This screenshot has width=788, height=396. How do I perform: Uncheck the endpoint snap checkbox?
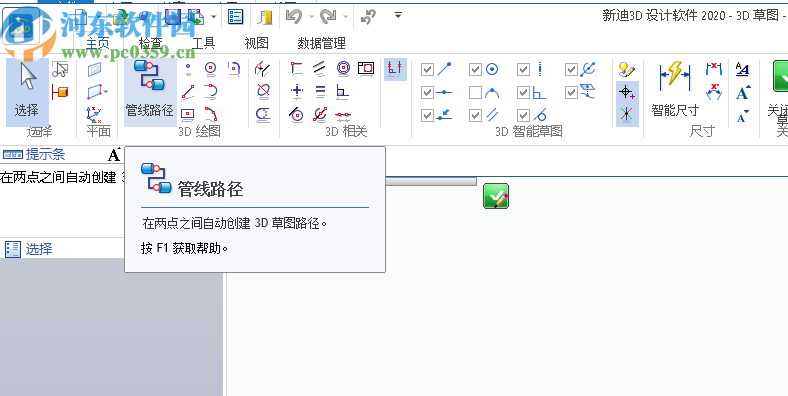pyautogui.click(x=427, y=69)
